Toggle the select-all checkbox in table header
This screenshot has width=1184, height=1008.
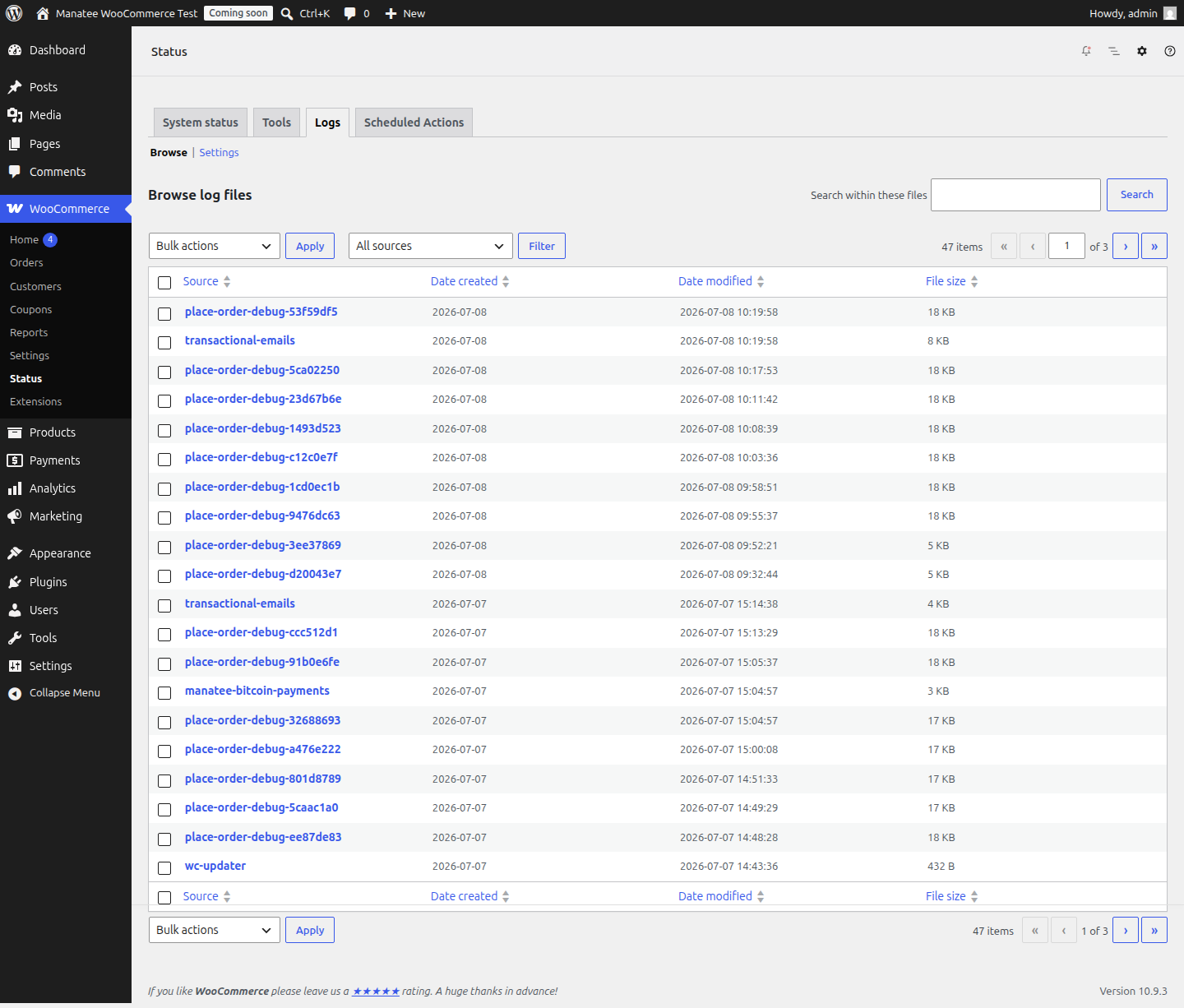coord(164,282)
